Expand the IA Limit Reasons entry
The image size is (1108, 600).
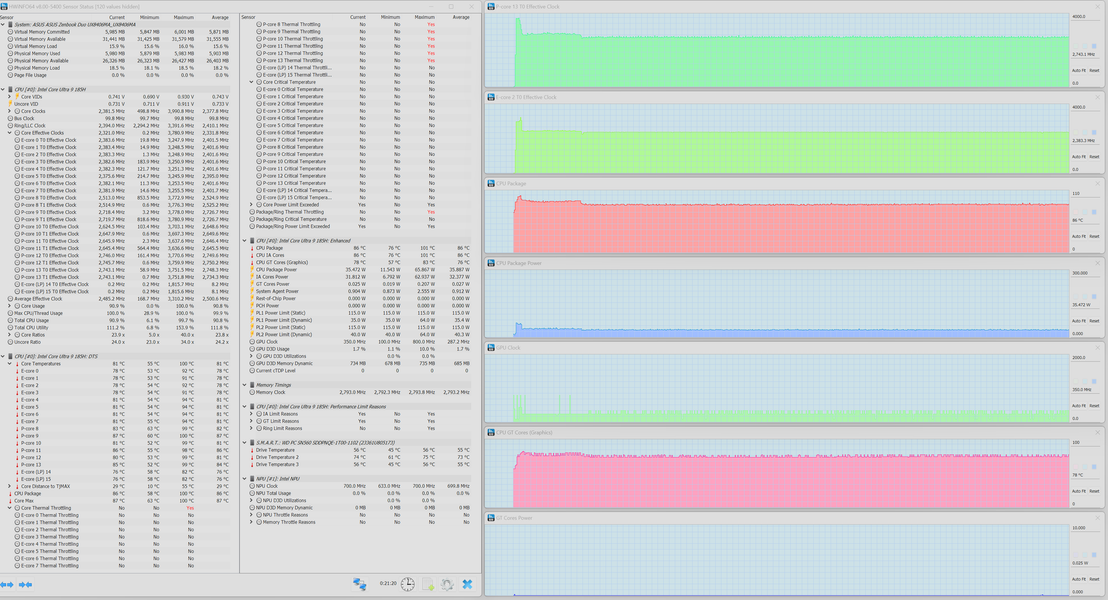252,414
